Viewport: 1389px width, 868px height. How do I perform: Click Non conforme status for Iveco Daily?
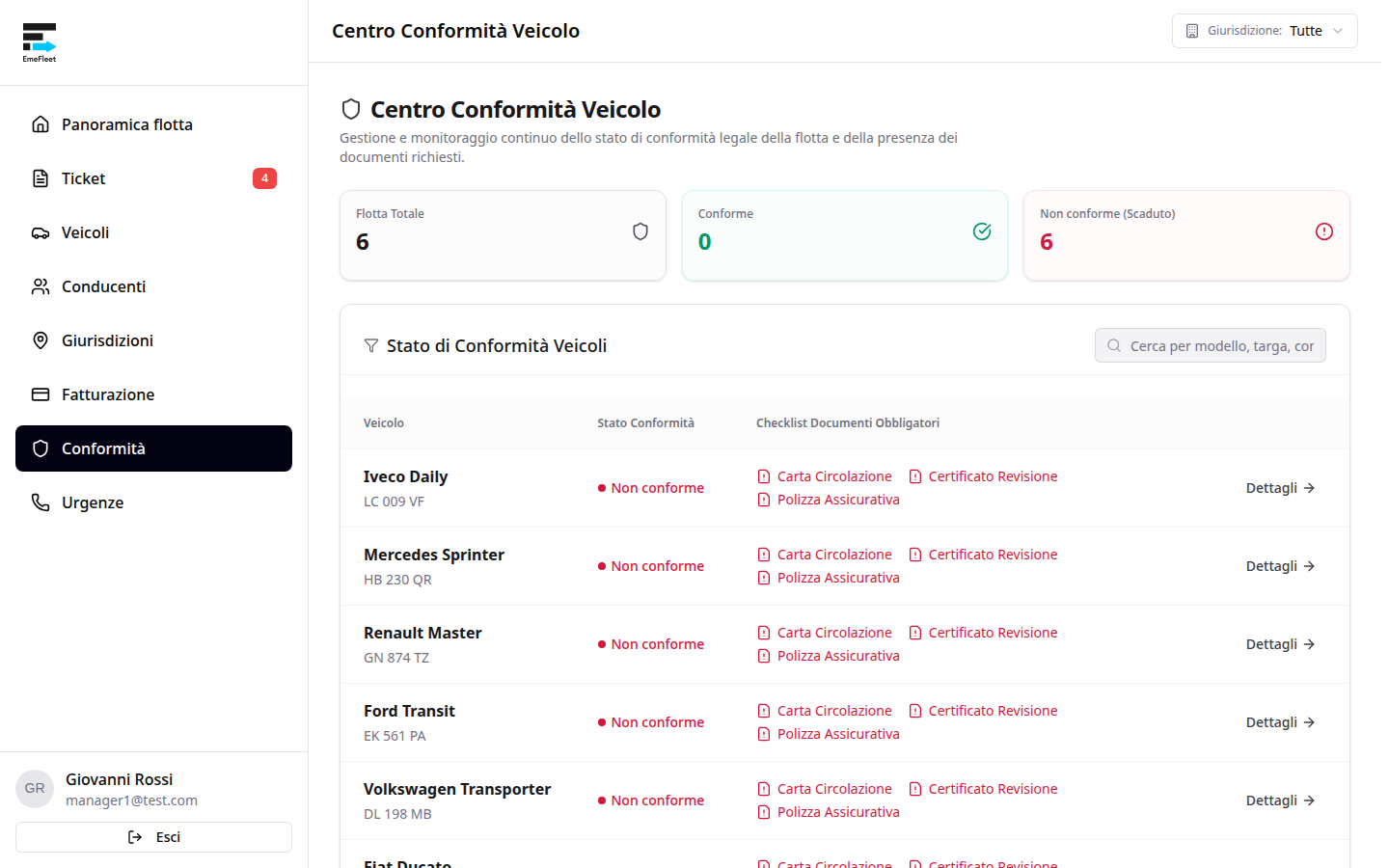point(651,488)
